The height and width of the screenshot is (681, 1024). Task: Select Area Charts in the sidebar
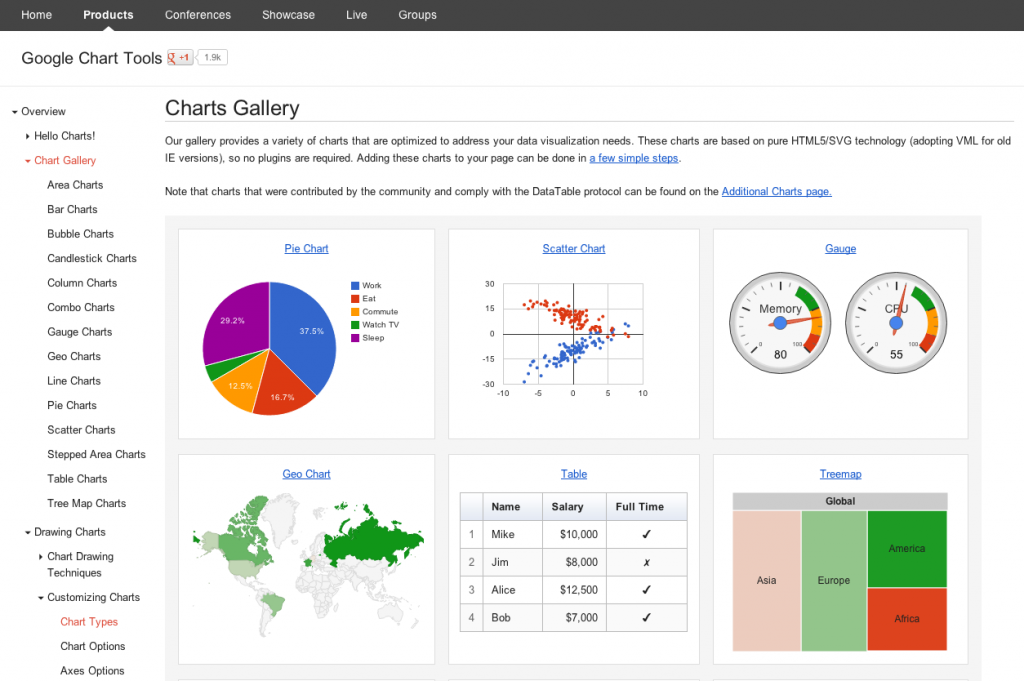pyautogui.click(x=74, y=184)
